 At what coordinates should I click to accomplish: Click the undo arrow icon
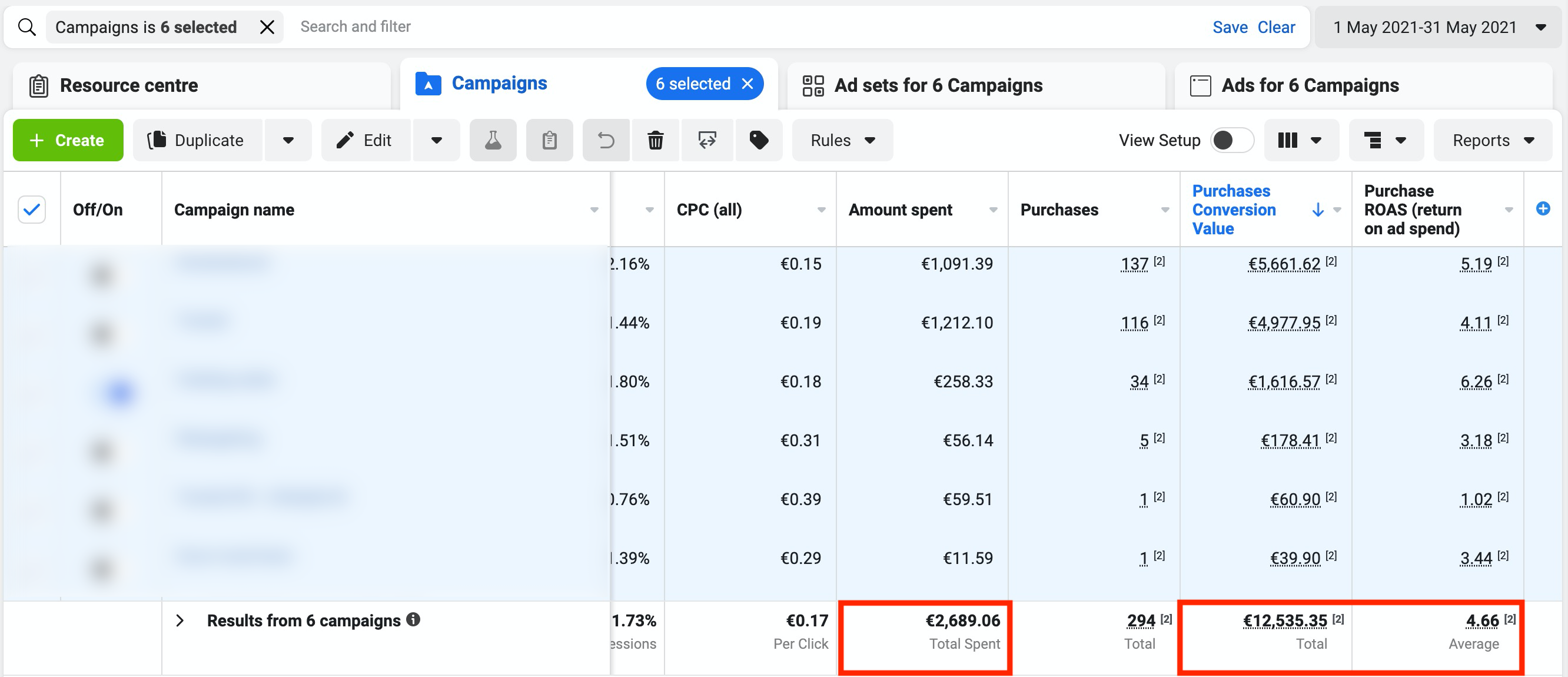click(x=606, y=141)
